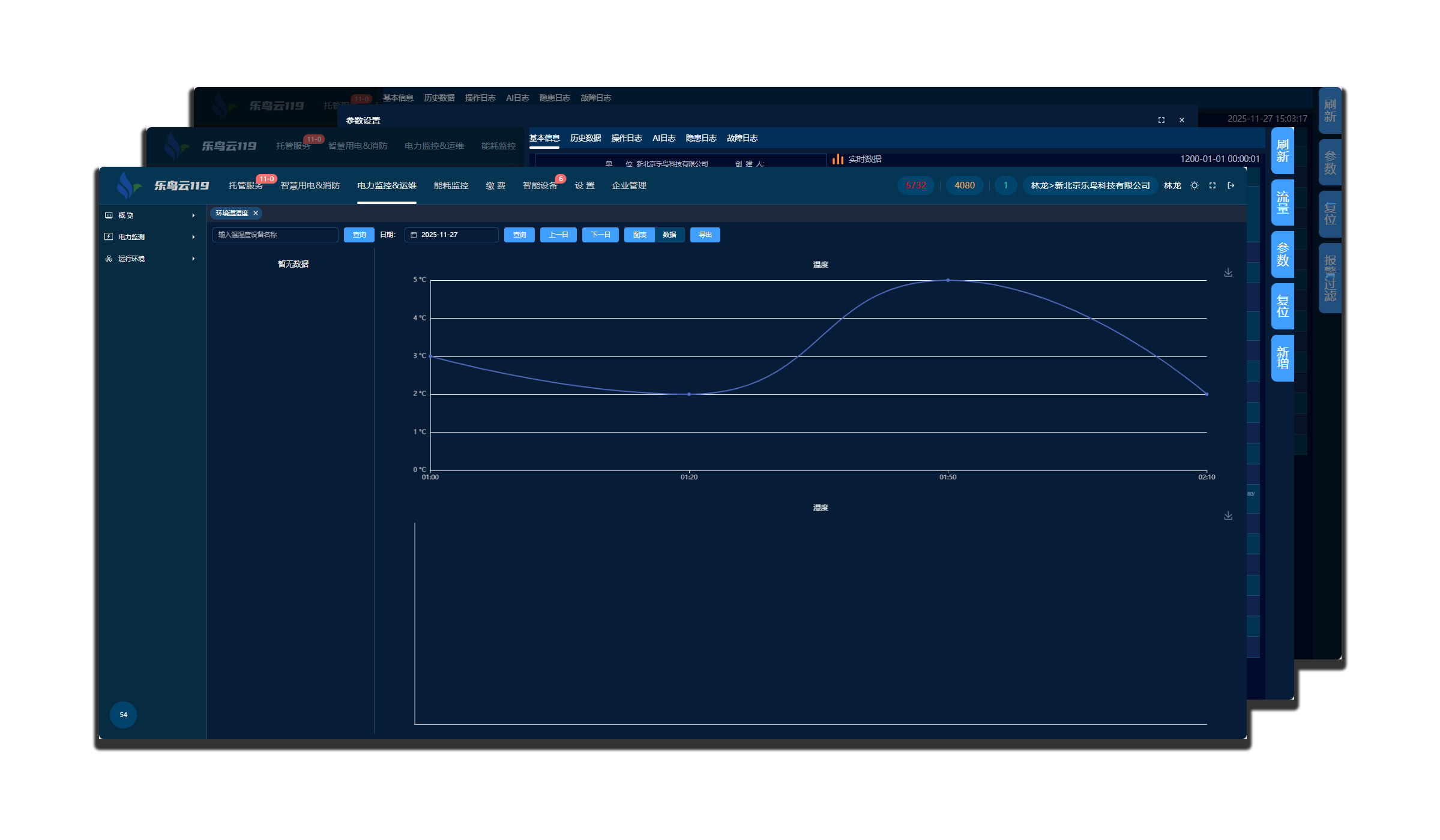
Task: Click the 新增 side button
Action: pyautogui.click(x=1282, y=358)
